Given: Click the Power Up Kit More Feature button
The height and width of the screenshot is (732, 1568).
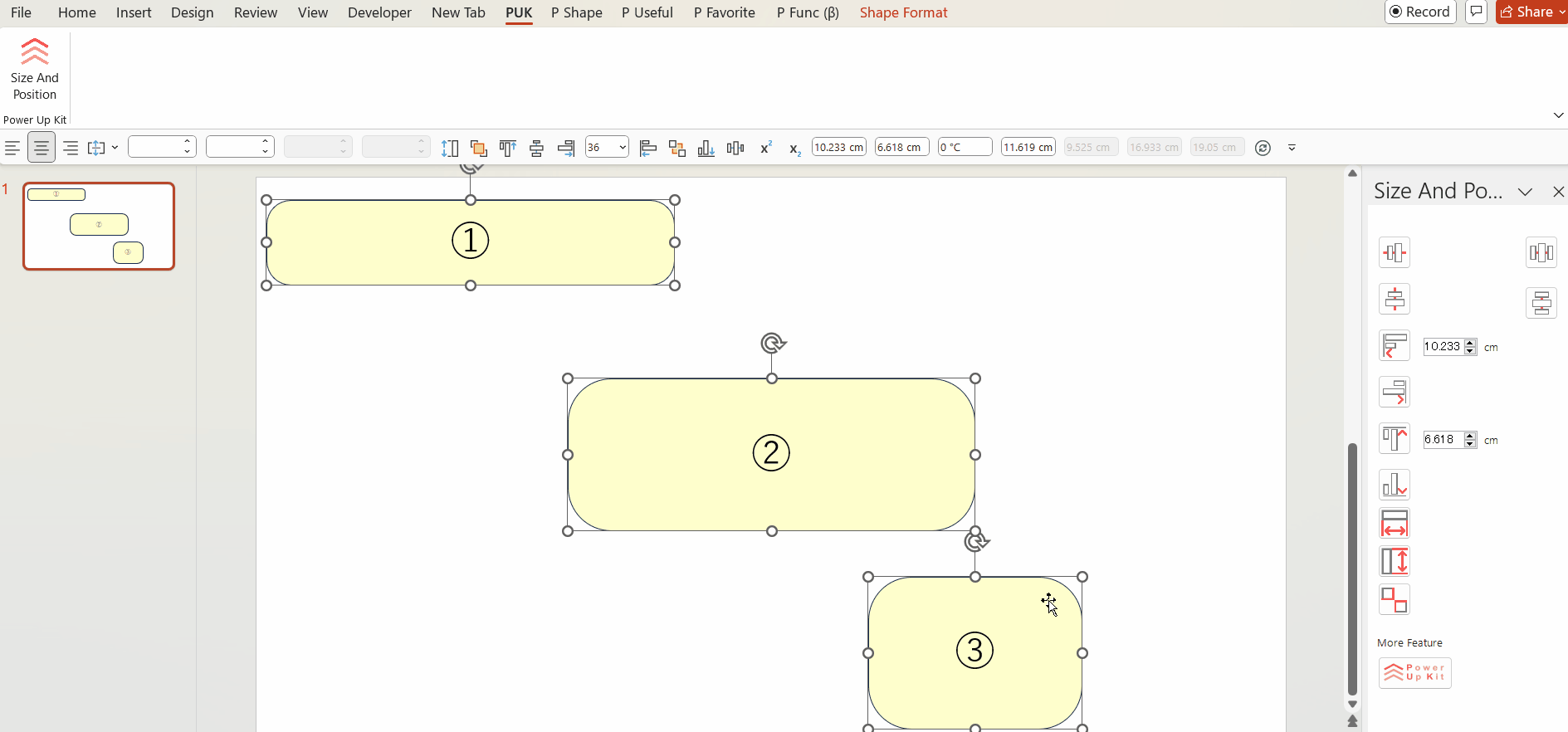Looking at the screenshot, I should pos(1414,672).
